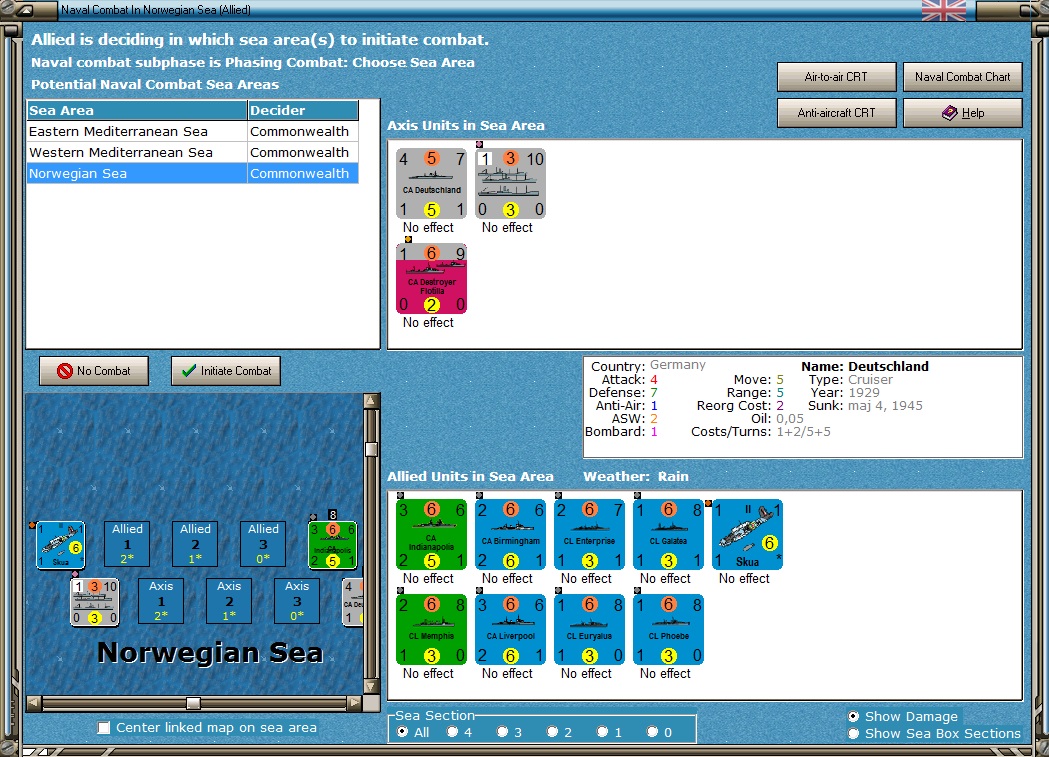Screen dimensions: 1049x757
Task: Click the map horizontal scrollbar right arrow
Action: tap(355, 703)
